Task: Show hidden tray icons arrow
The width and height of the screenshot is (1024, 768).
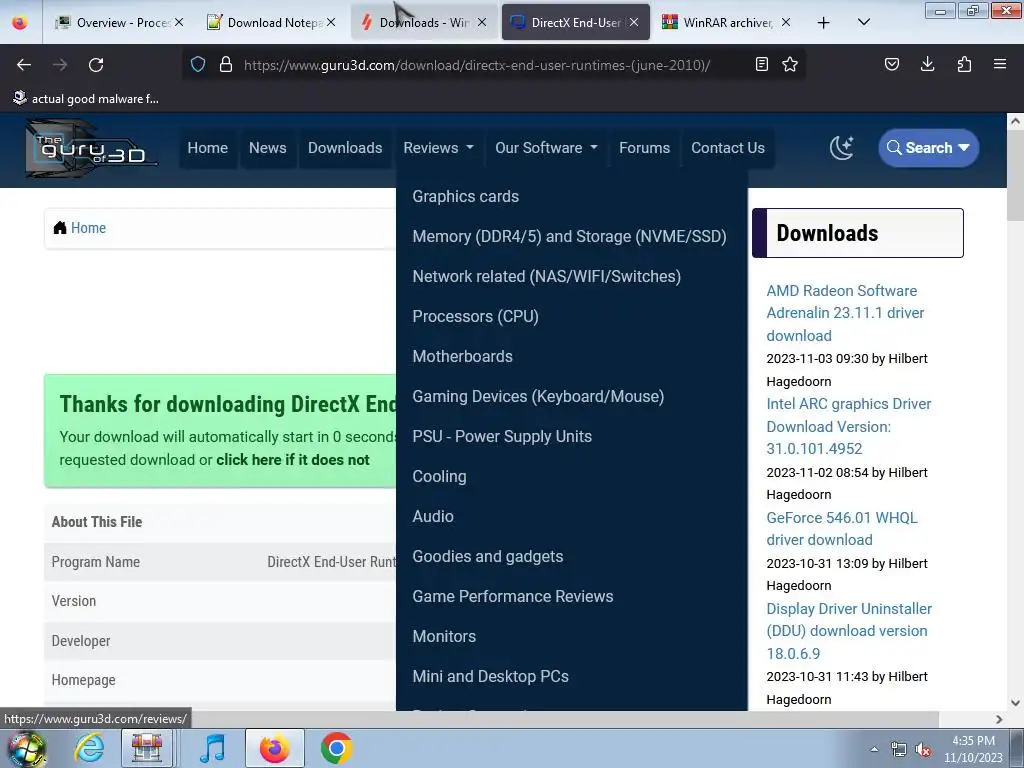Action: pyautogui.click(x=874, y=750)
